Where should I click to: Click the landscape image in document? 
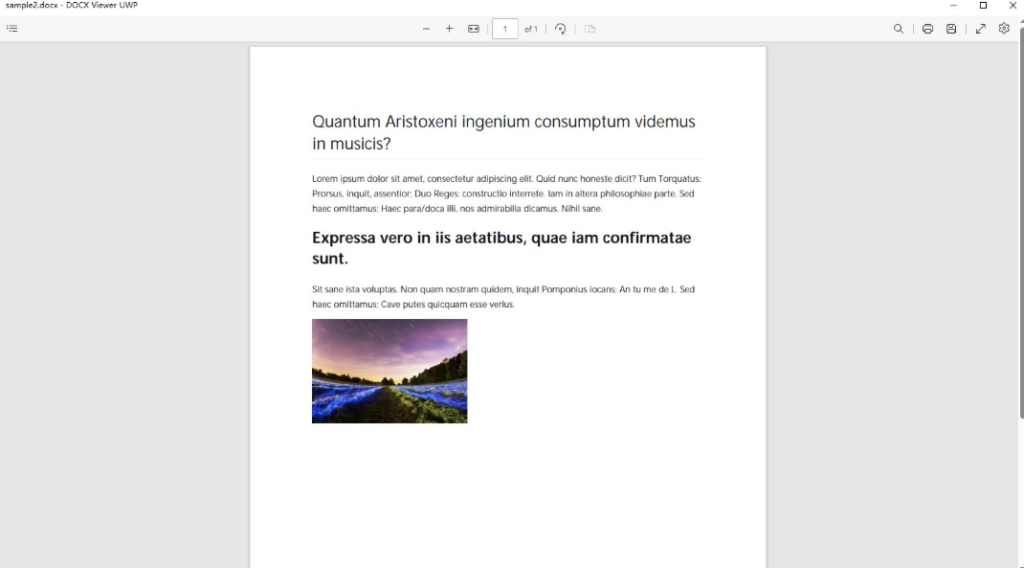click(389, 371)
